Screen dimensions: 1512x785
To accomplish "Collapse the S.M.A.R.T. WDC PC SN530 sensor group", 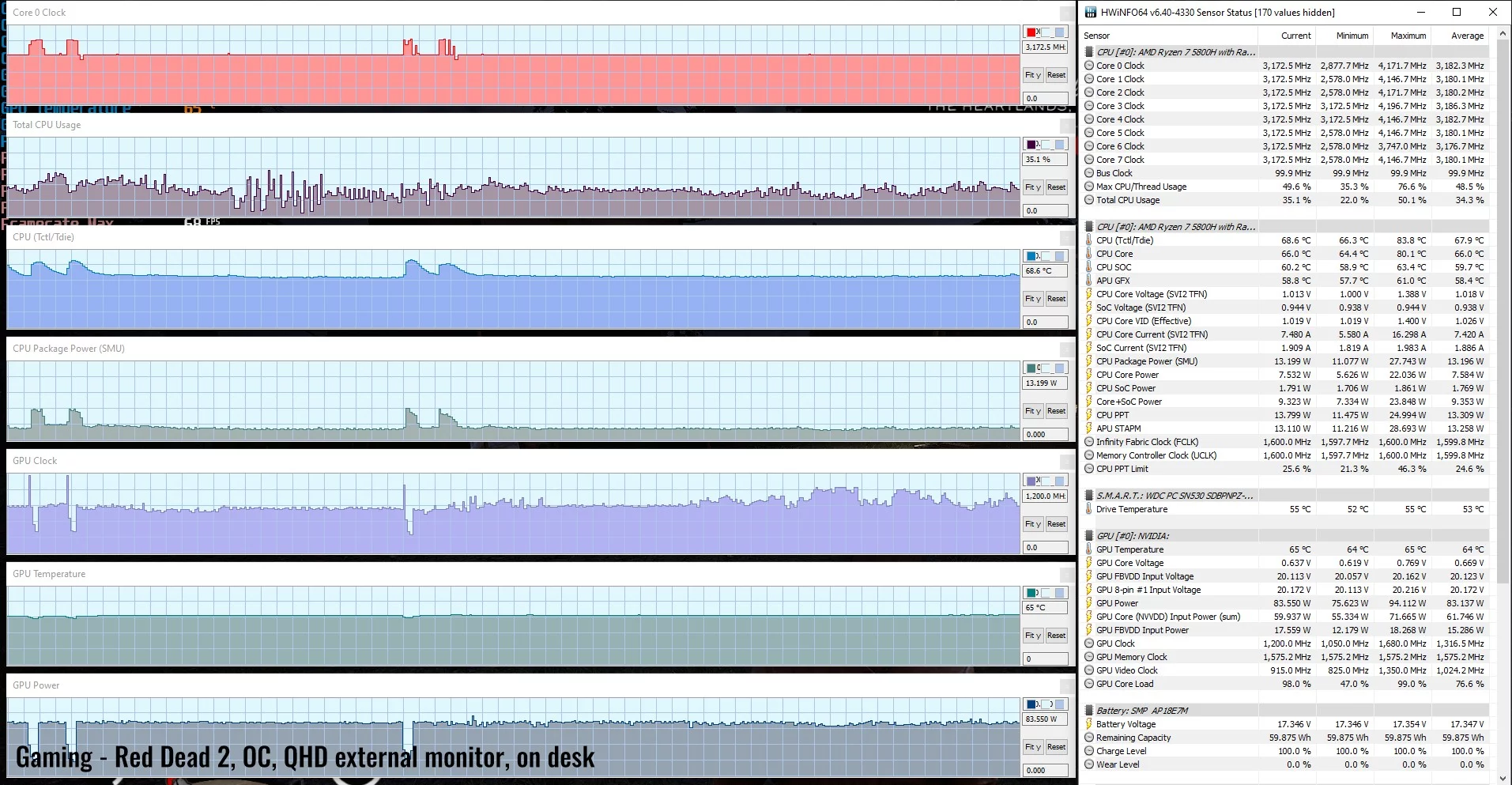I will click(x=1089, y=496).
